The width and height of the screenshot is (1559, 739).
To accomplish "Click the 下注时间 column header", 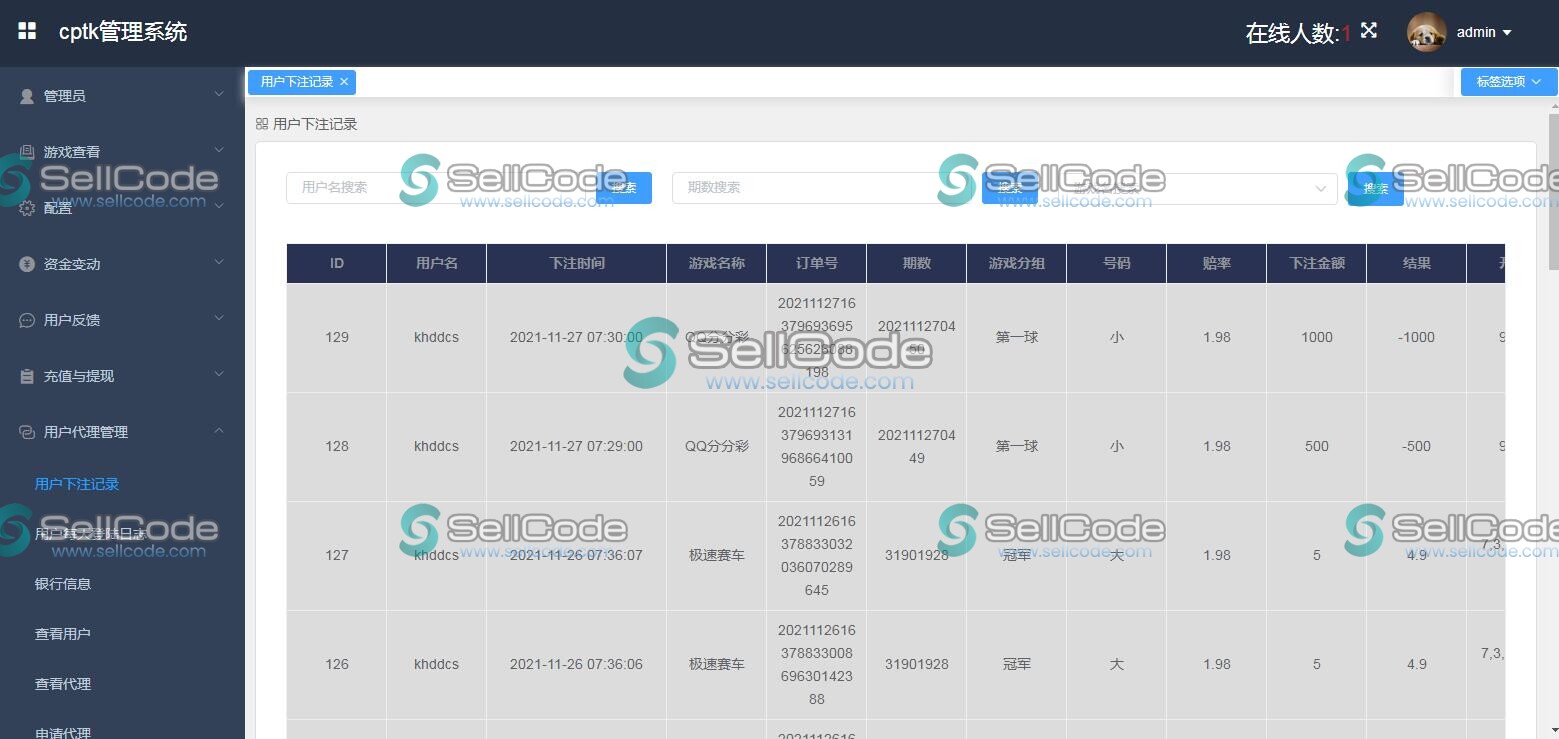I will click(577, 263).
